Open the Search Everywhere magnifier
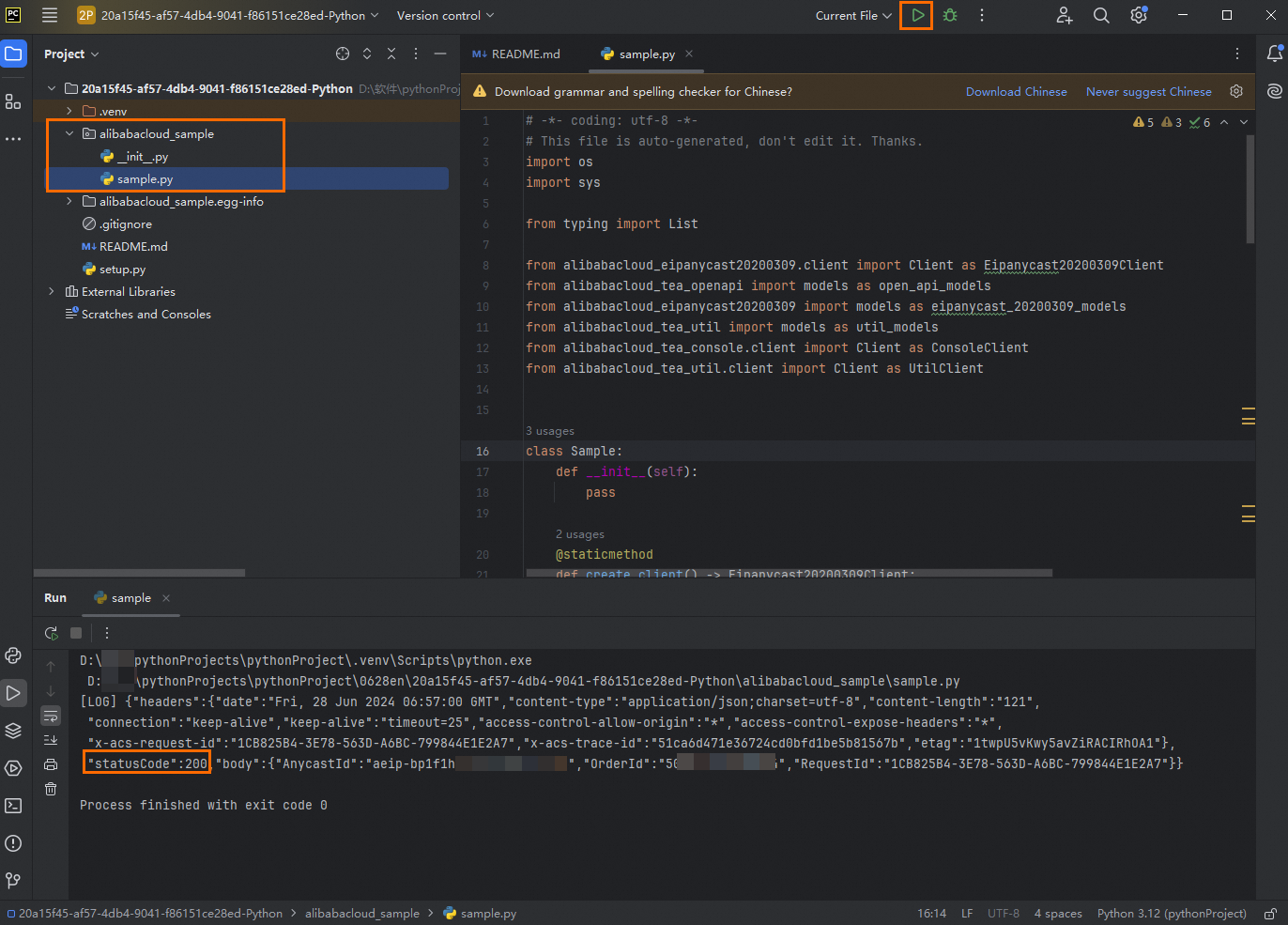This screenshot has height=925, width=1288. point(1101,16)
